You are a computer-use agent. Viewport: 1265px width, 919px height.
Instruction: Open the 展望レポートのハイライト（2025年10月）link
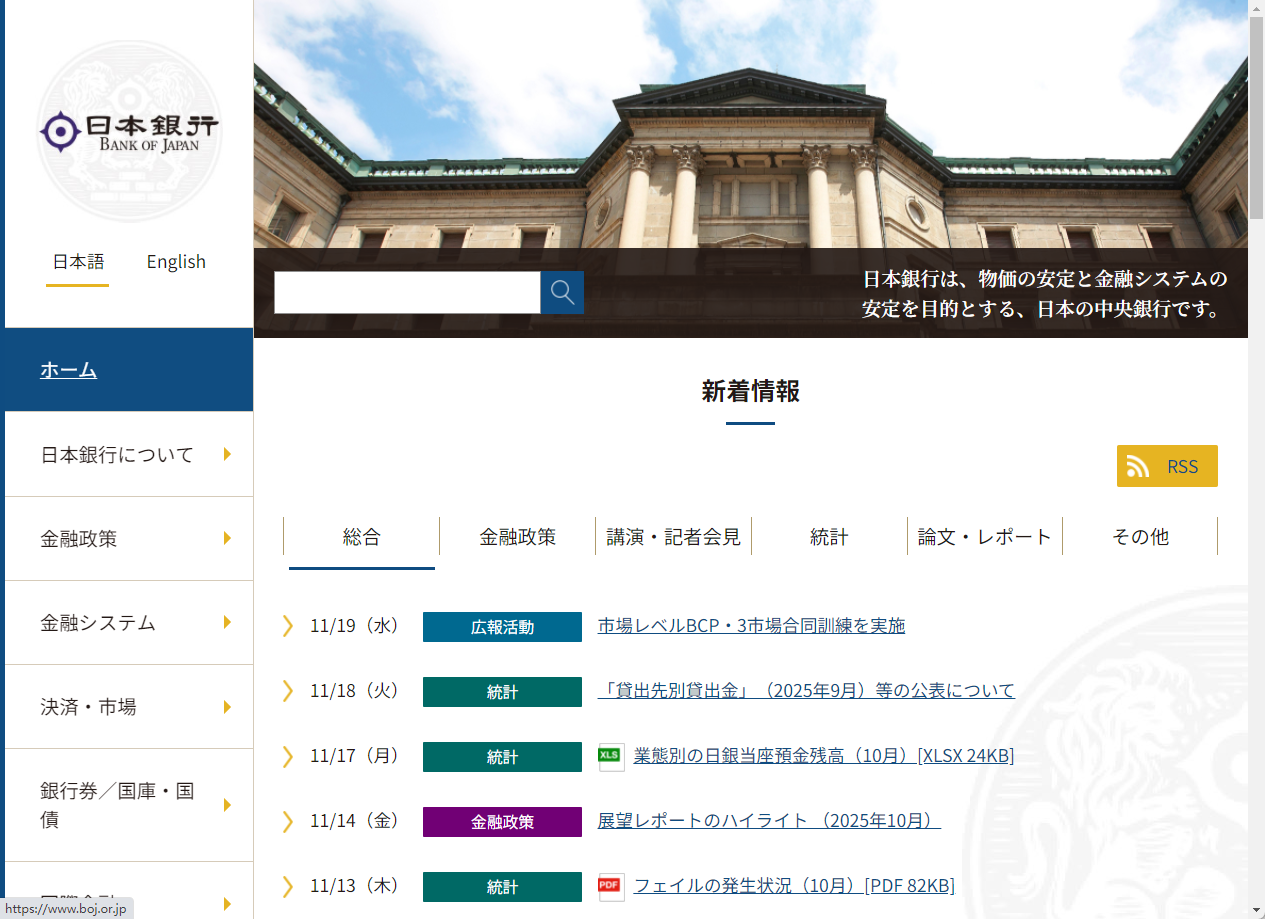(x=767, y=820)
